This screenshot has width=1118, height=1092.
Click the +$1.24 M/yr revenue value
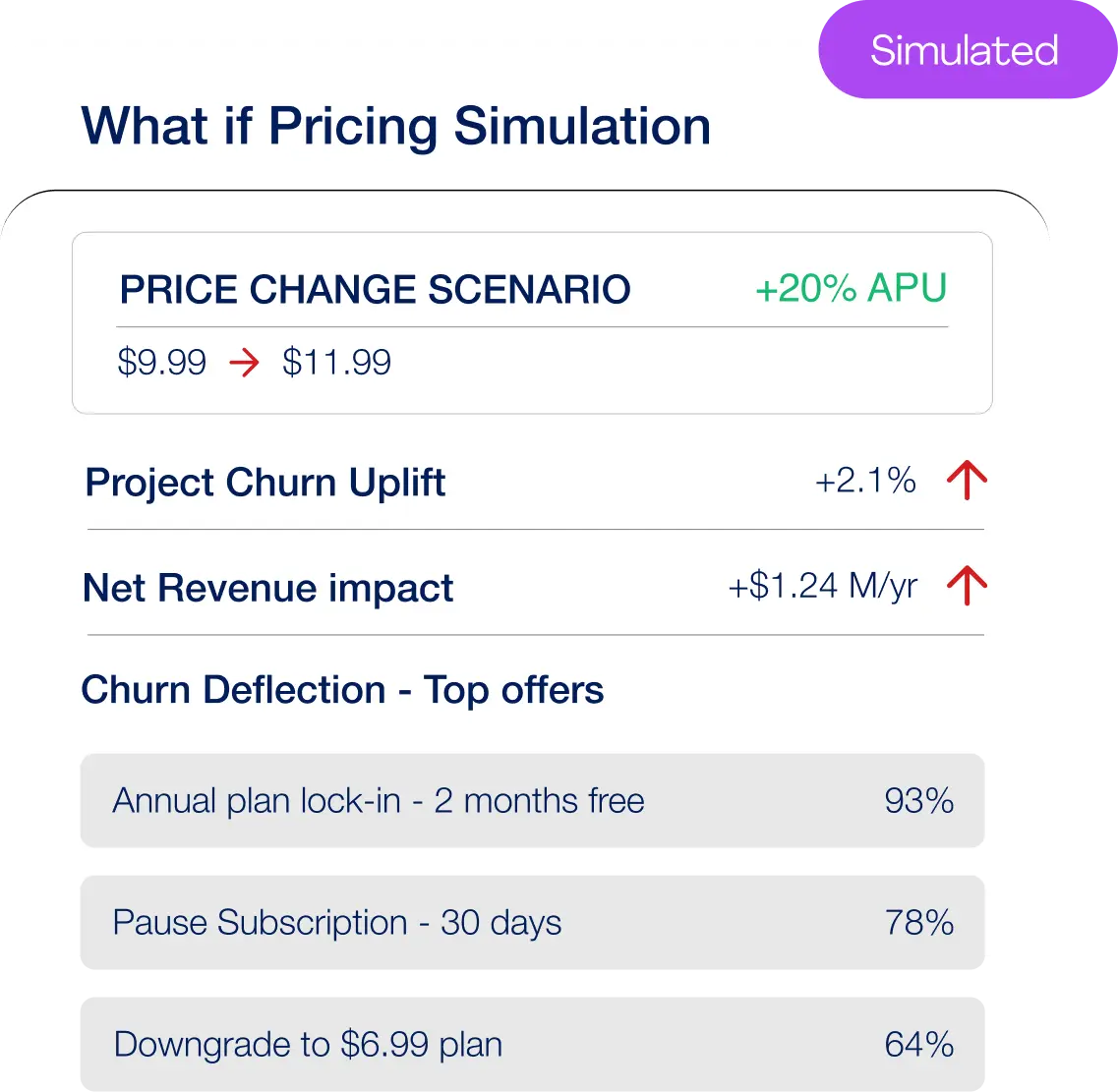pos(823,587)
